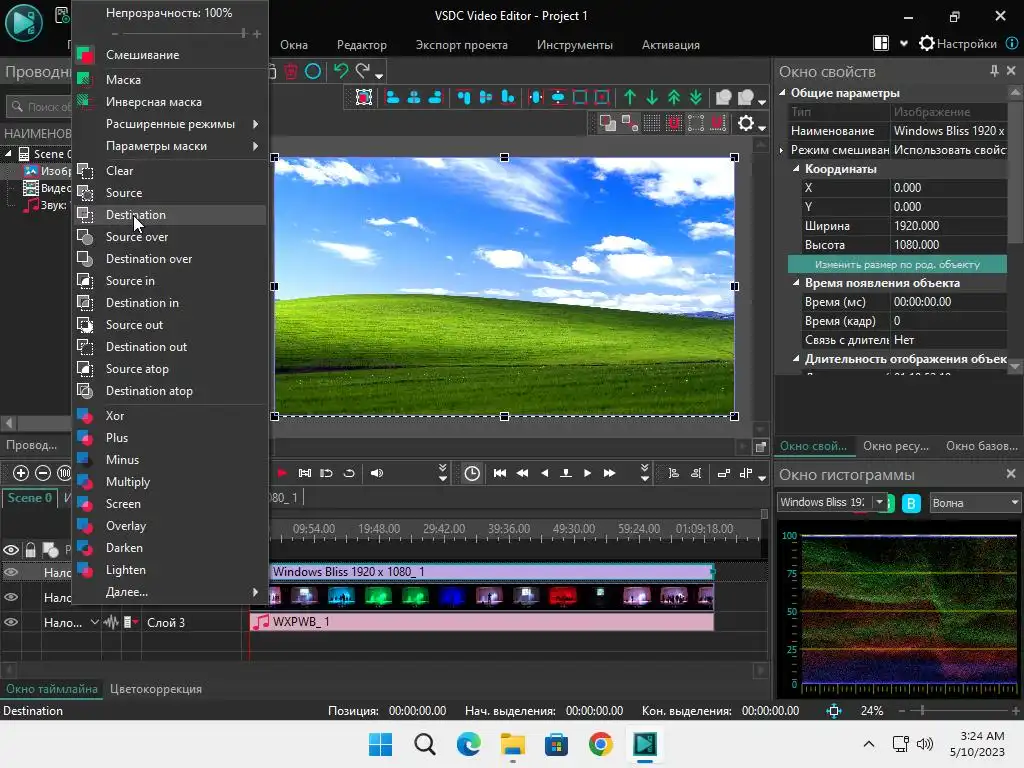Viewport: 1024px width, 768px height.
Task: Click the Windows Bliss purple timeline clip
Action: point(491,572)
